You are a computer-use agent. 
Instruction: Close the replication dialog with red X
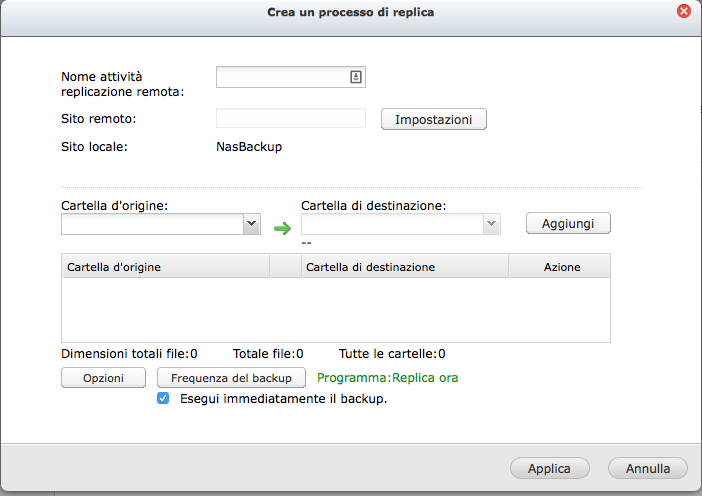684,12
